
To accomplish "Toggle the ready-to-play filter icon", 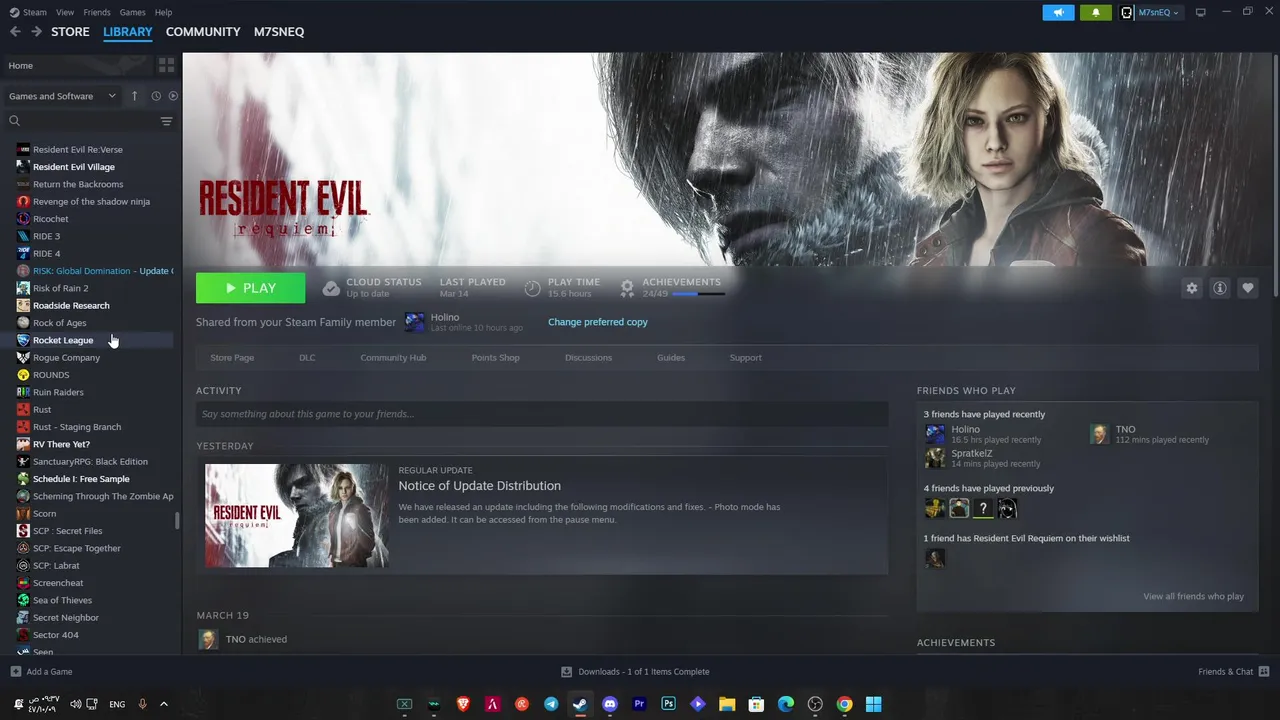I will (x=173, y=96).
